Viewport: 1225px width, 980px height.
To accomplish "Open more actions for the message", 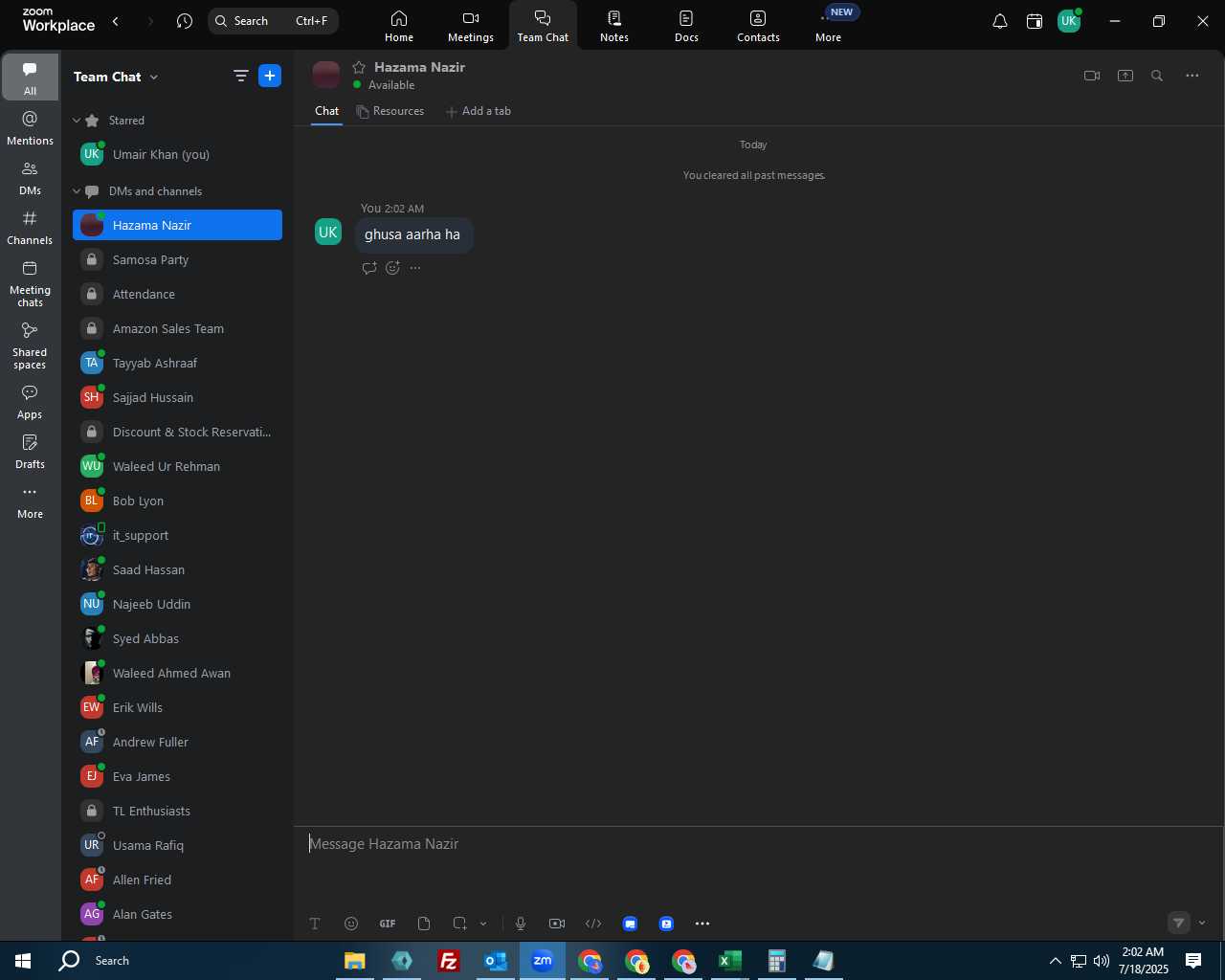I will pos(415,268).
